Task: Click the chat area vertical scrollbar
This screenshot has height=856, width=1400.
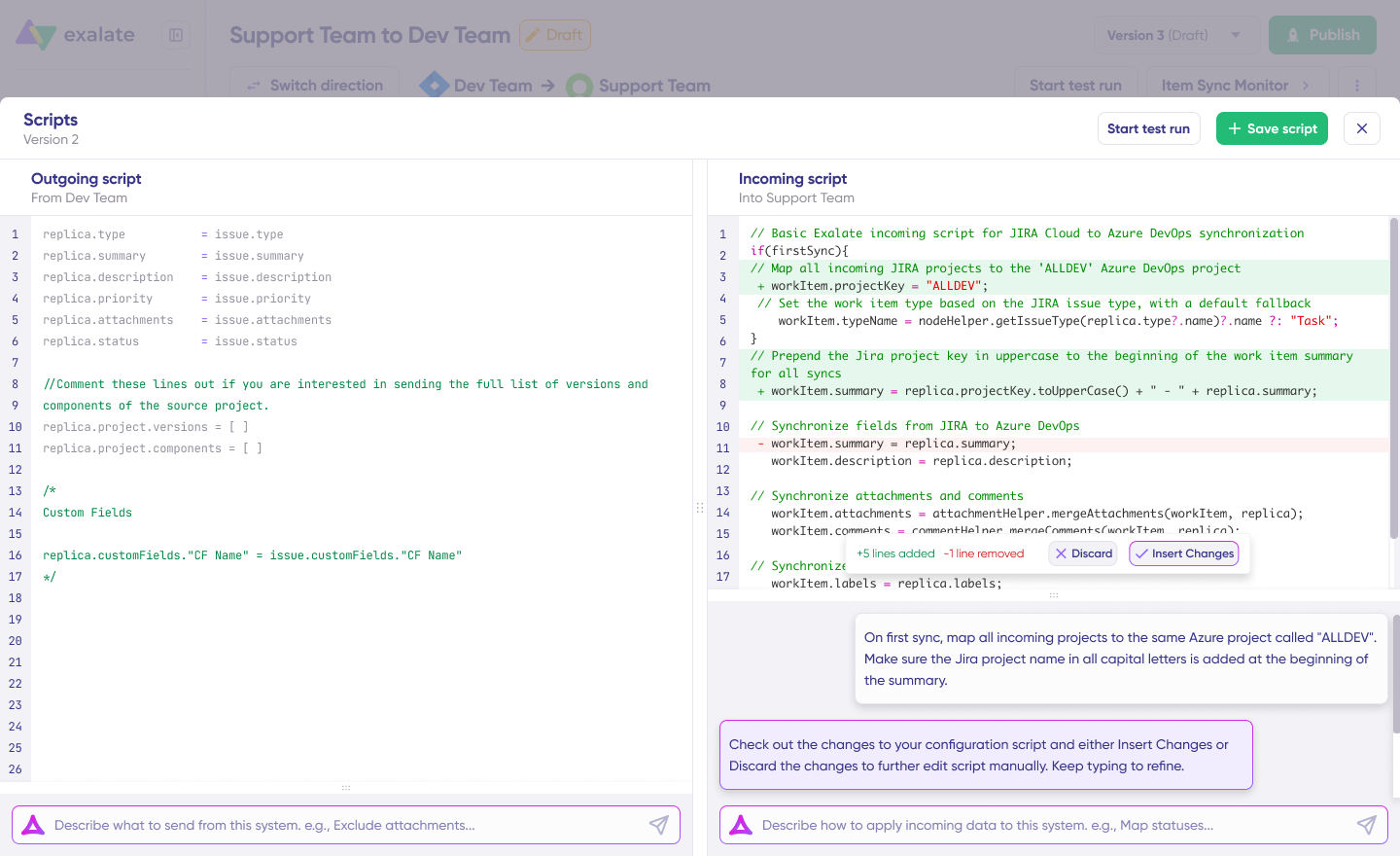Action: click(x=1396, y=673)
